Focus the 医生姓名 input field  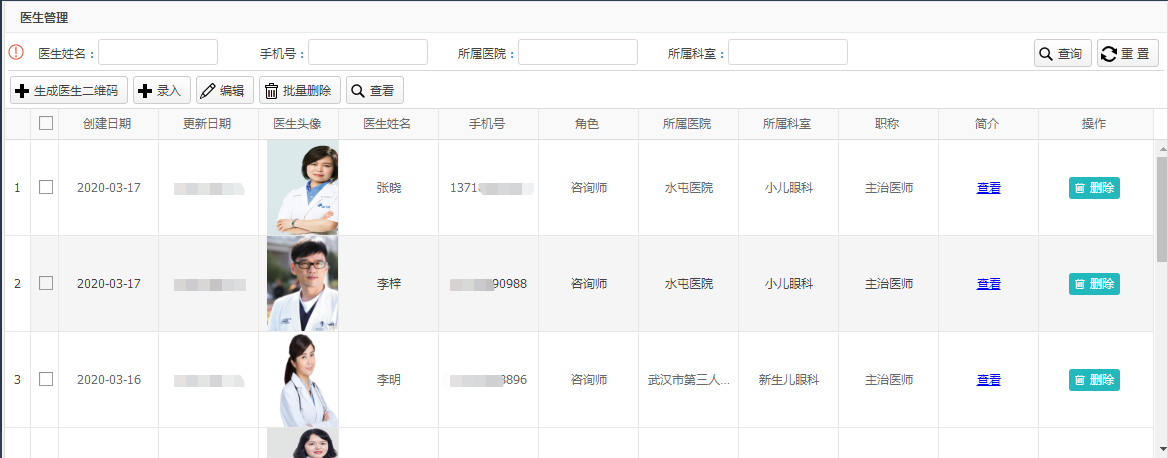point(158,52)
